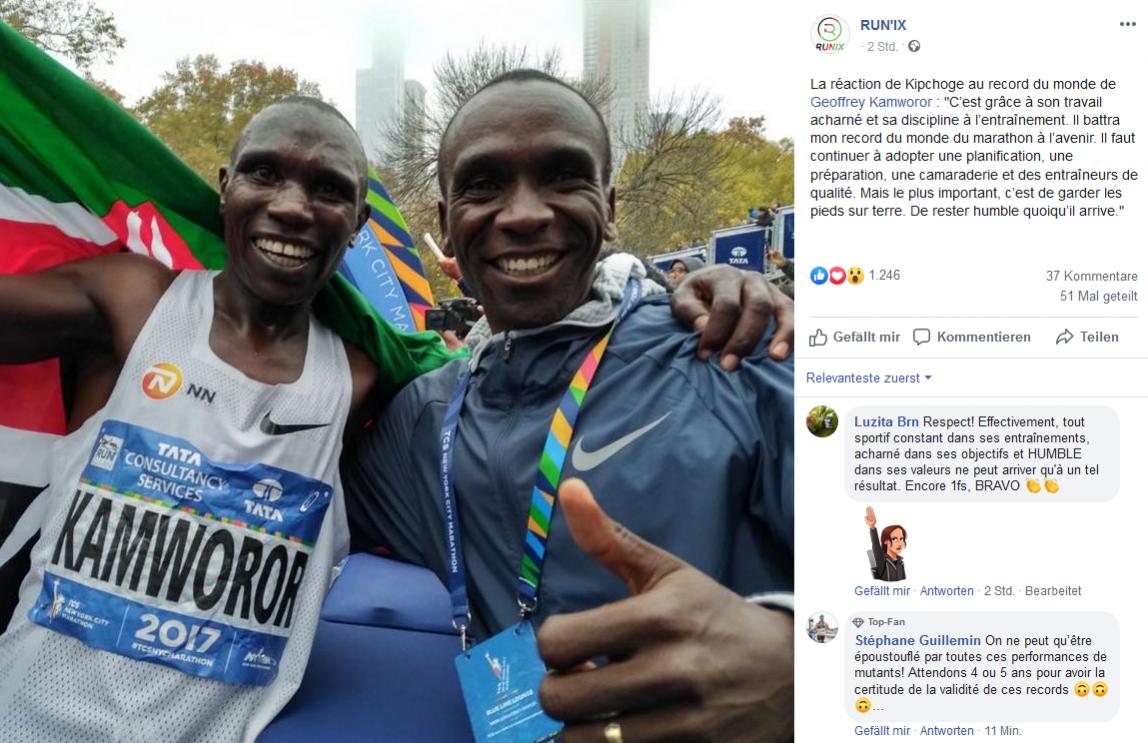
Task: Click the wow face reaction icon
Action: (855, 275)
